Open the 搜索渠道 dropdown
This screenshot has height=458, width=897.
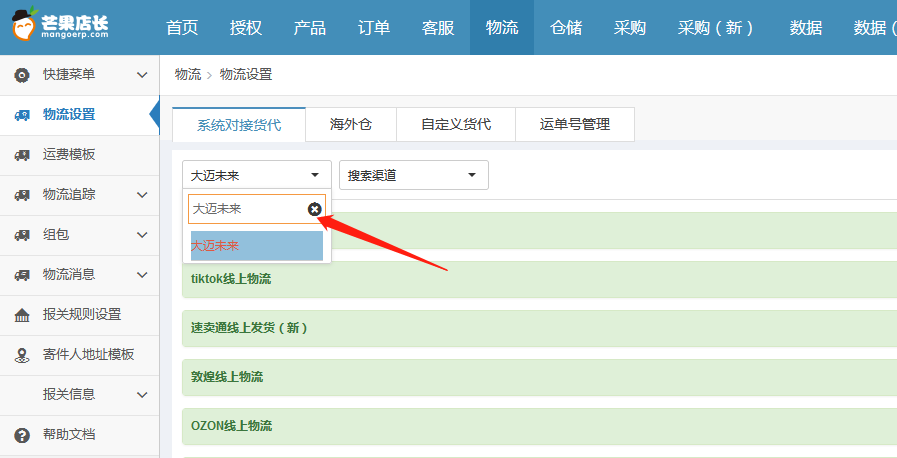coord(413,175)
